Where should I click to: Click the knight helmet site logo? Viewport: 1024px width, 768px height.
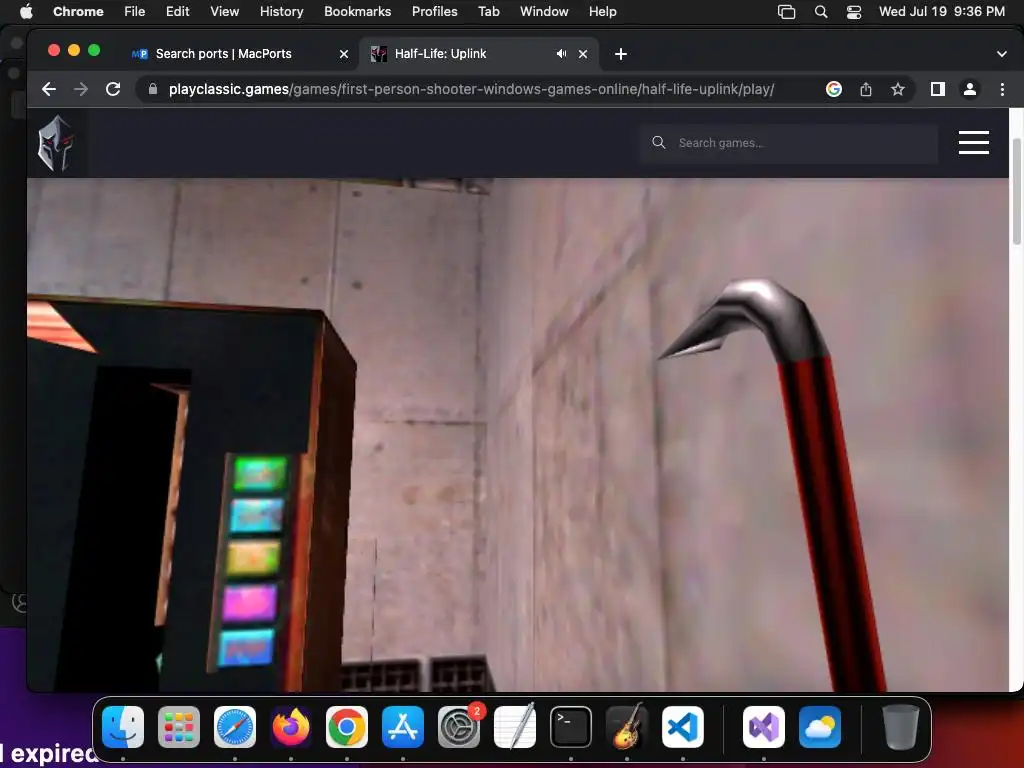coord(56,143)
